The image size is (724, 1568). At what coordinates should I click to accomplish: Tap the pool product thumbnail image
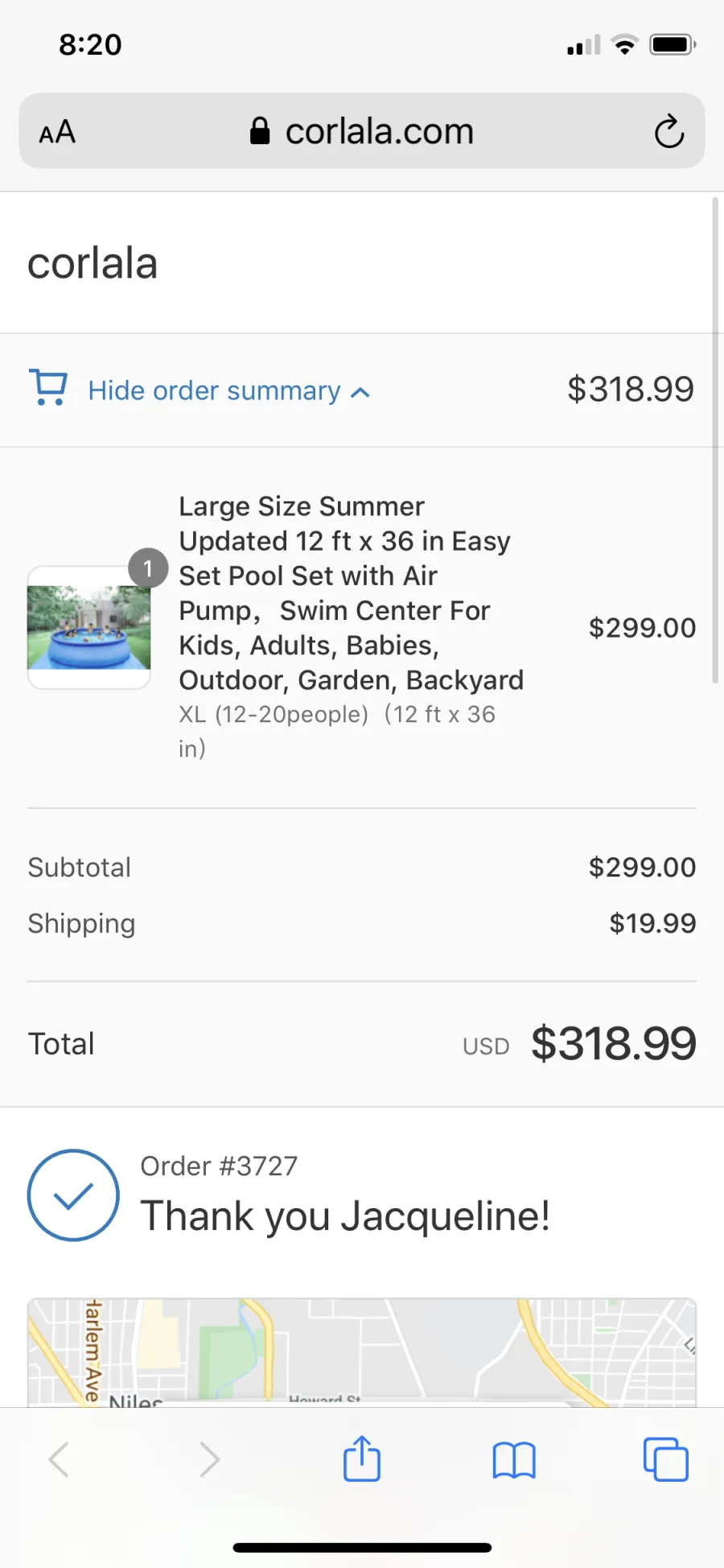click(x=89, y=627)
